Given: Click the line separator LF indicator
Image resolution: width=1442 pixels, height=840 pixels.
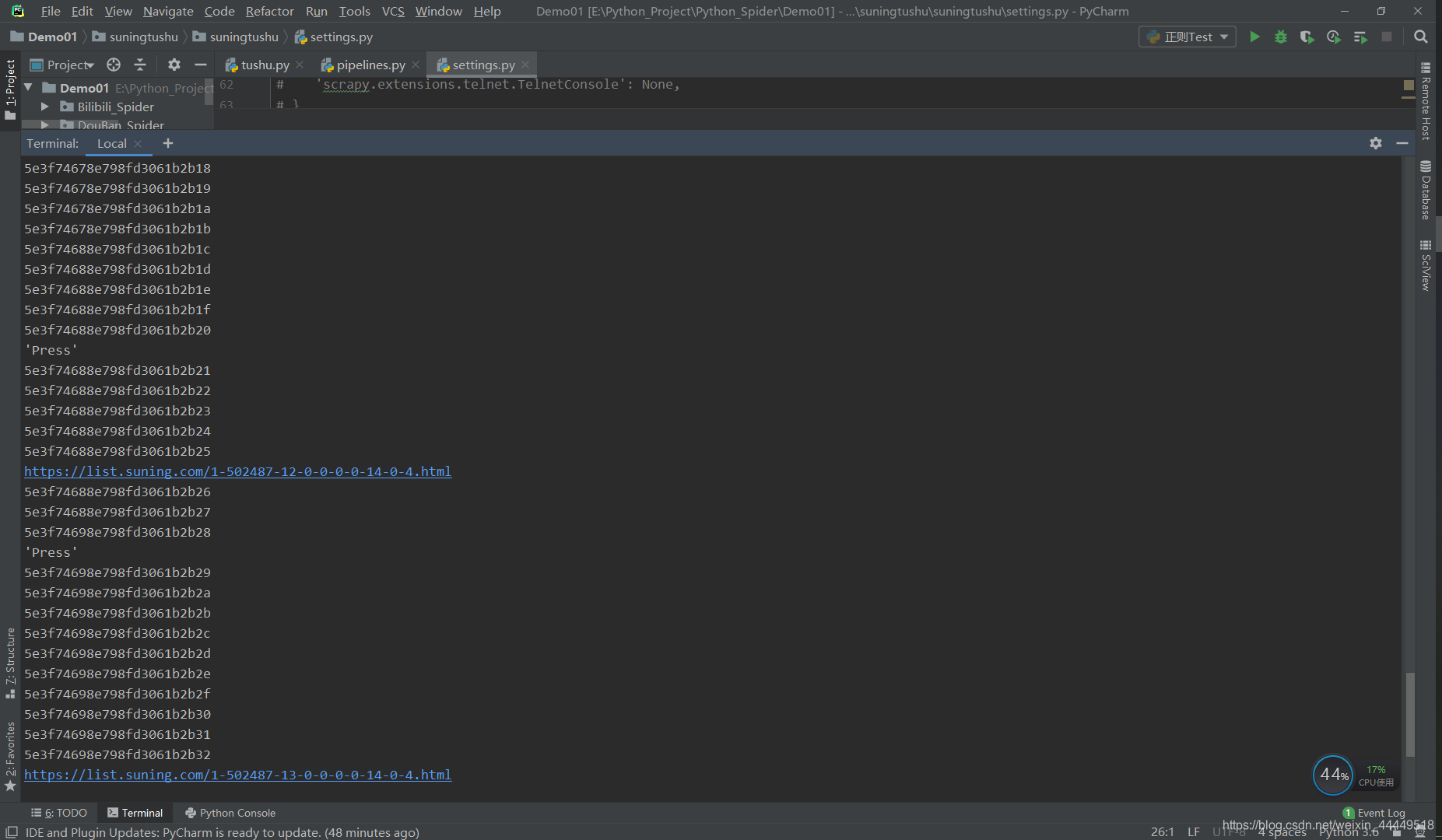Looking at the screenshot, I should (x=1194, y=832).
